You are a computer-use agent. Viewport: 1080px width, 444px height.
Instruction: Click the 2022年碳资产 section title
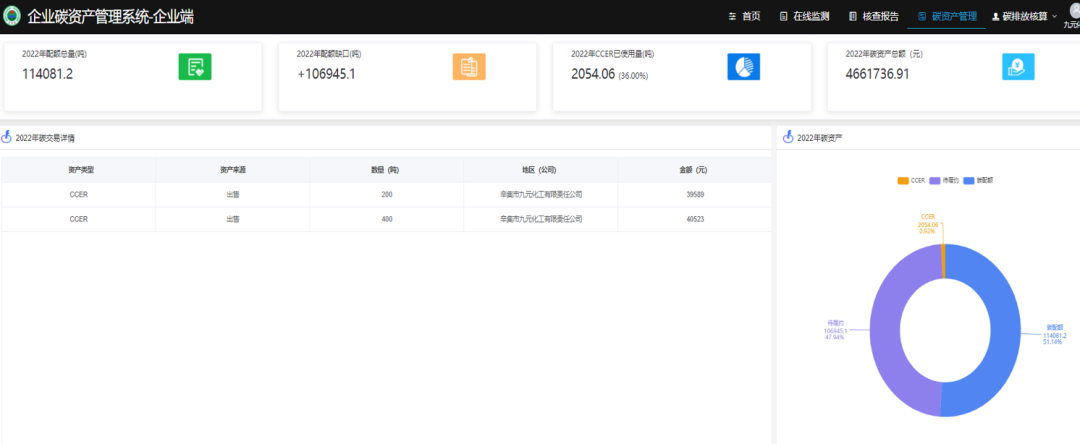coord(820,138)
